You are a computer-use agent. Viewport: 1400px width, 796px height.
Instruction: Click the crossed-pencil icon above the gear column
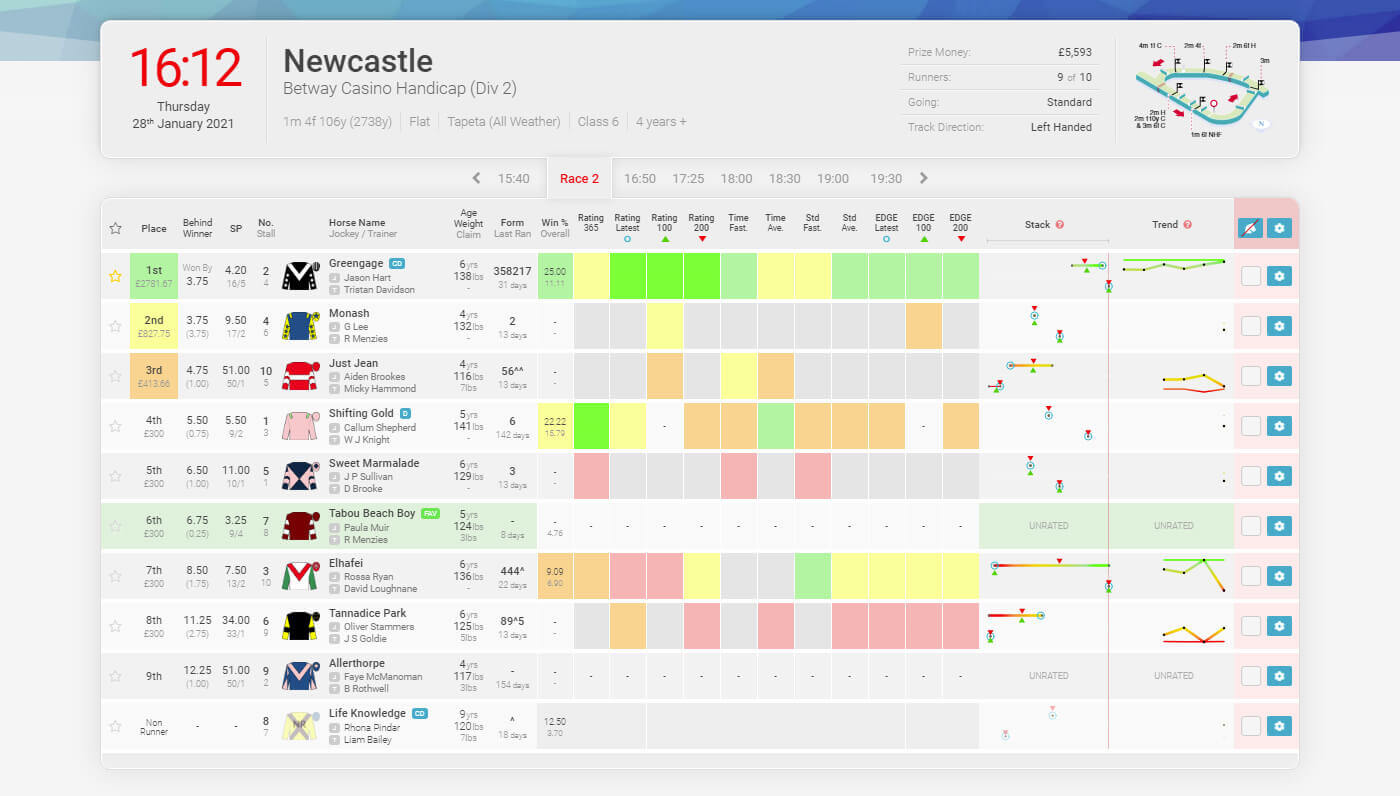pyautogui.click(x=1250, y=229)
